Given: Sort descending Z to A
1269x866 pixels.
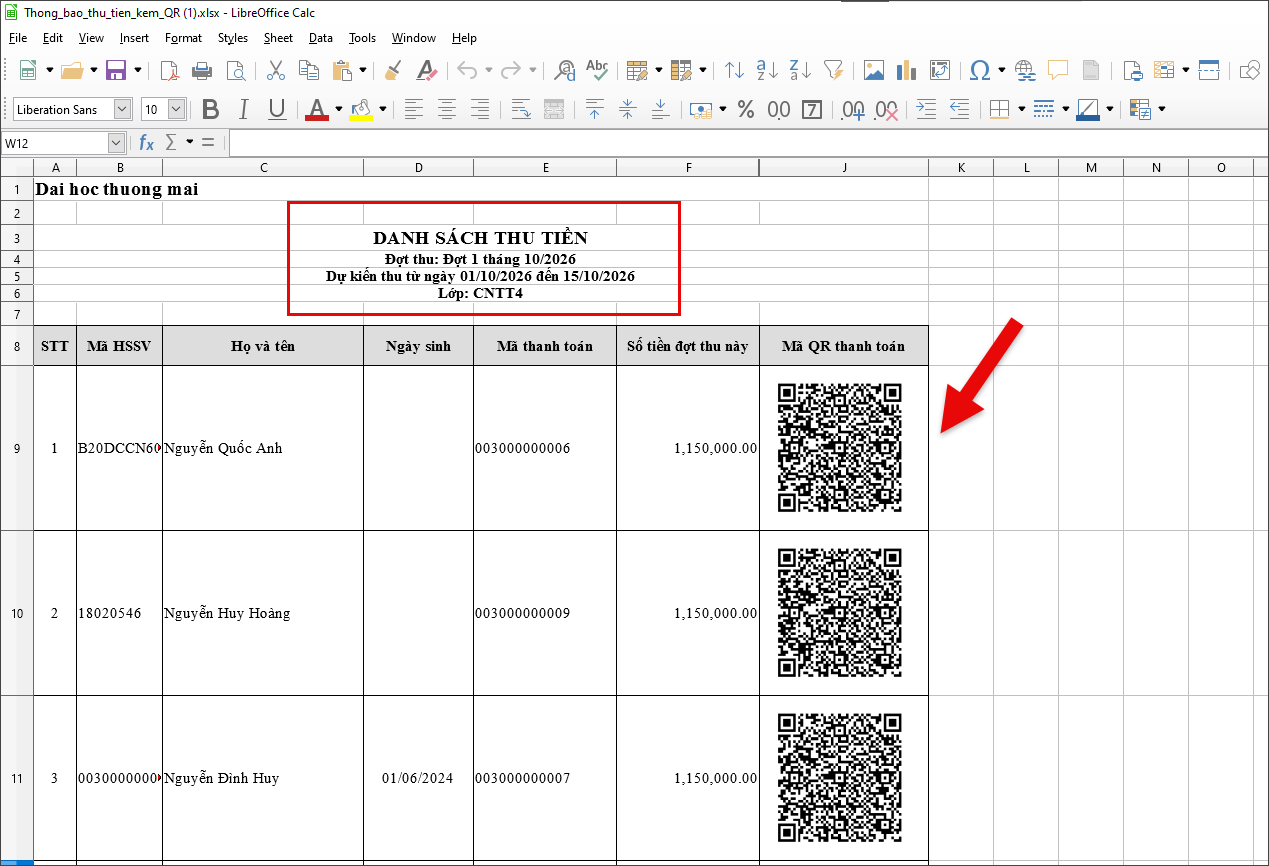Looking at the screenshot, I should click(800, 70).
